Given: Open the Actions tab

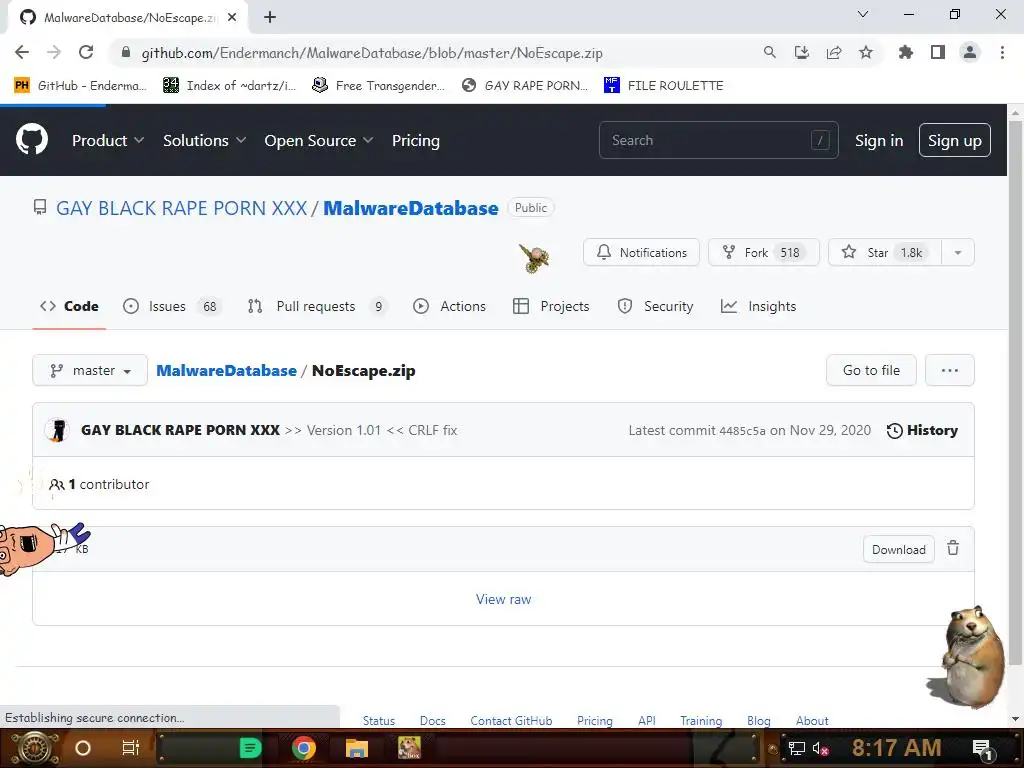Looking at the screenshot, I should 449,306.
